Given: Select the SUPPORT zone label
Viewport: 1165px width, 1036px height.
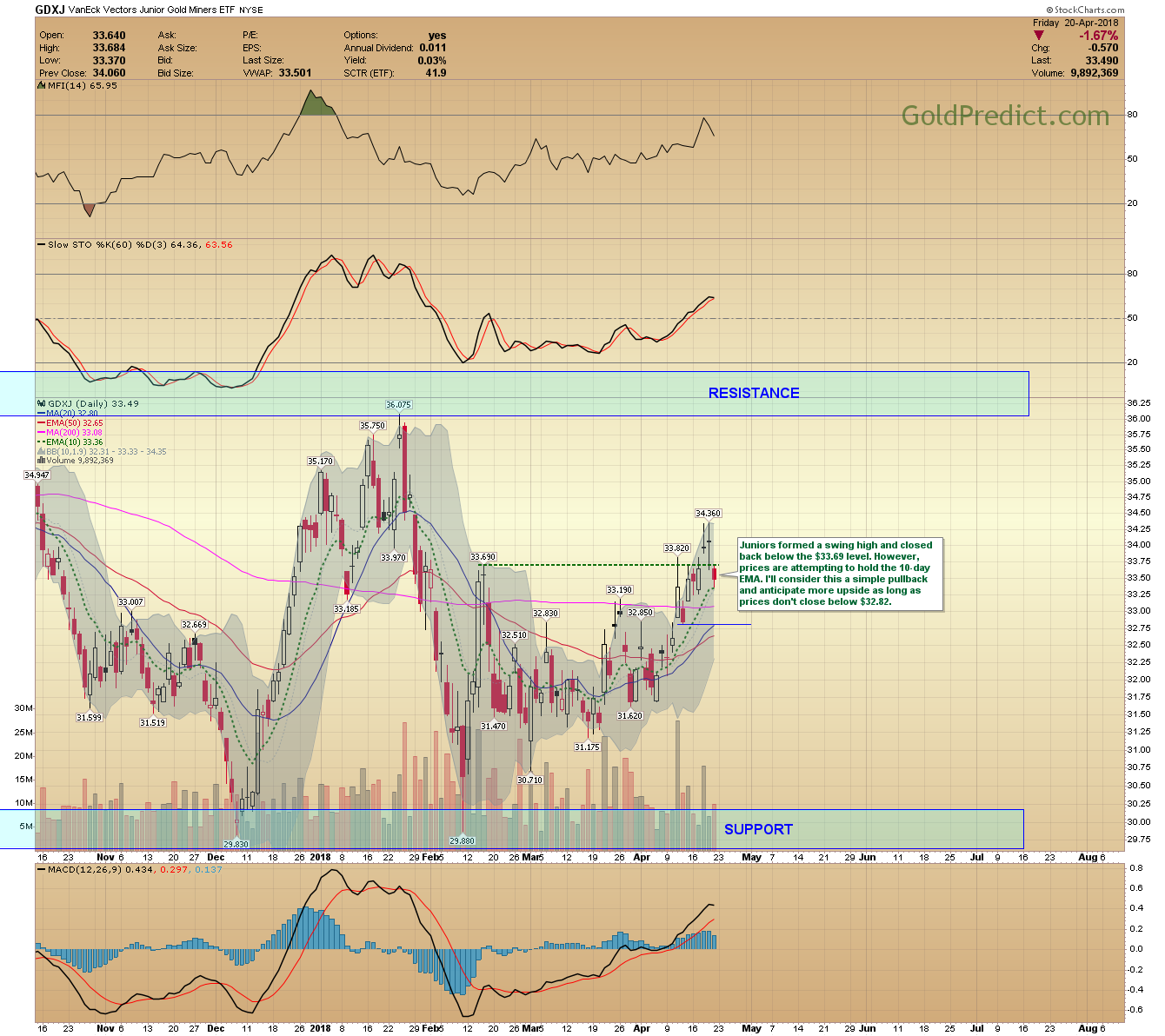Looking at the screenshot, I should pyautogui.click(x=758, y=829).
